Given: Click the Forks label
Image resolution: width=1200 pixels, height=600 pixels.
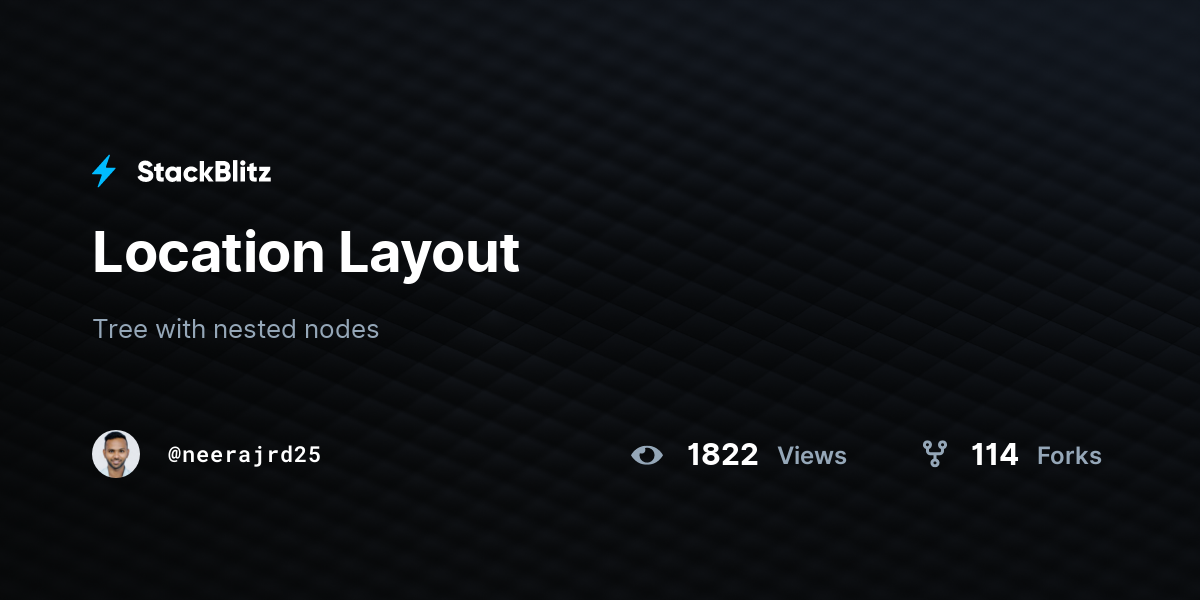Looking at the screenshot, I should pyautogui.click(x=1069, y=456).
